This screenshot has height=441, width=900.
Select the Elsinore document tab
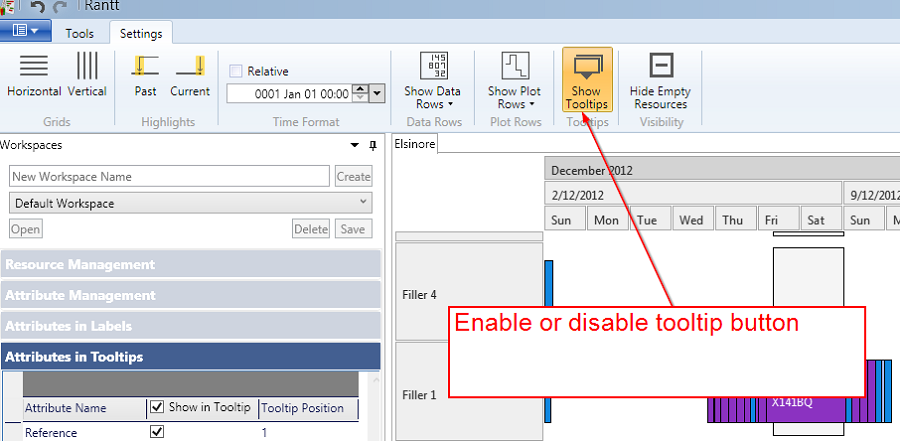coord(416,144)
